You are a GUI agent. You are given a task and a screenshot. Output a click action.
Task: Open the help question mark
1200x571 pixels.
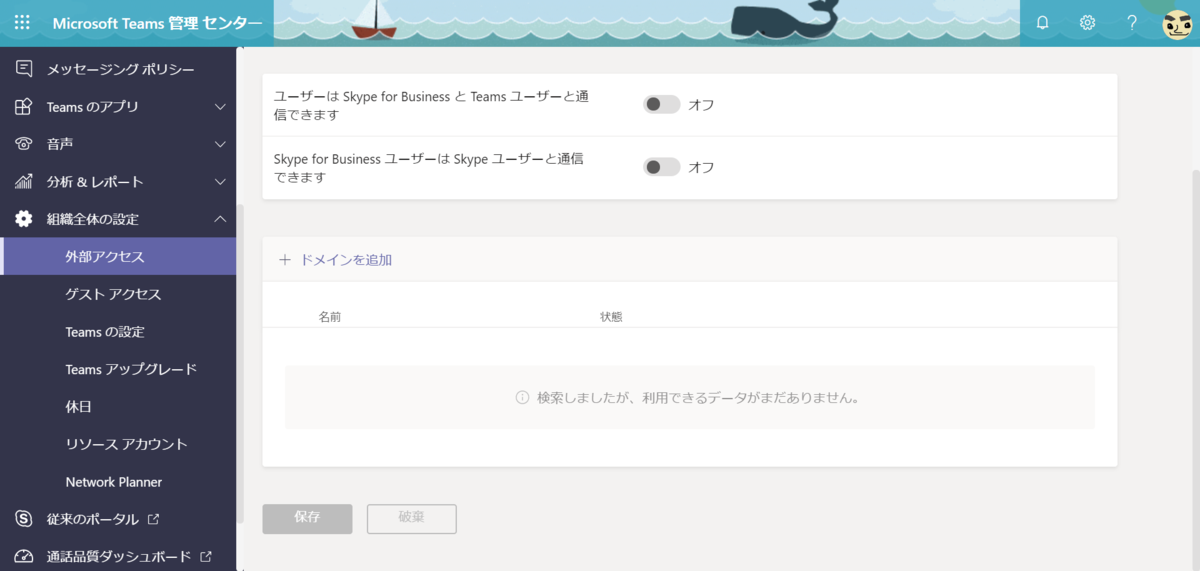click(x=1132, y=22)
